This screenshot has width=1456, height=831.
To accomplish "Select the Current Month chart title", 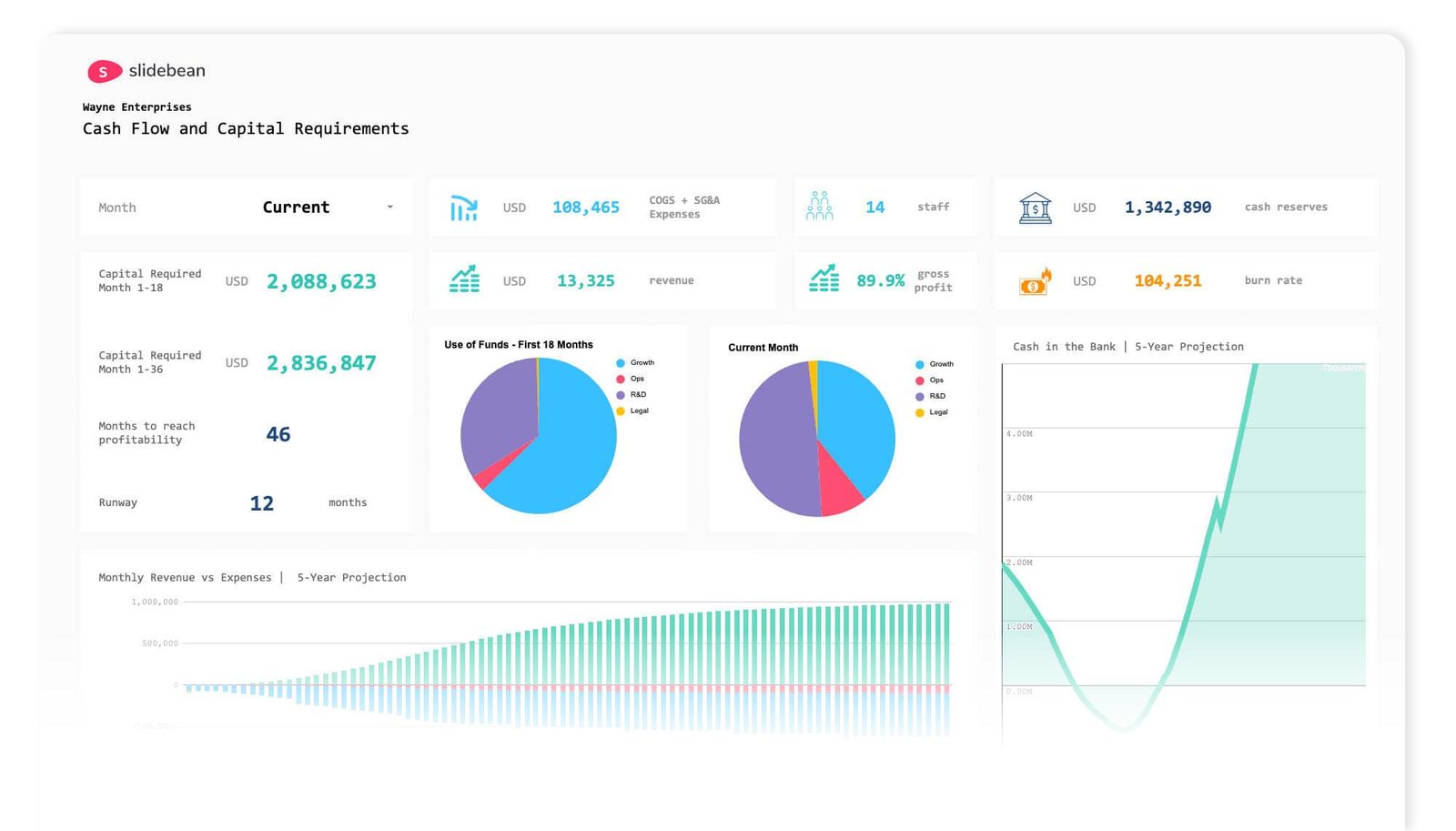I will pyautogui.click(x=763, y=348).
